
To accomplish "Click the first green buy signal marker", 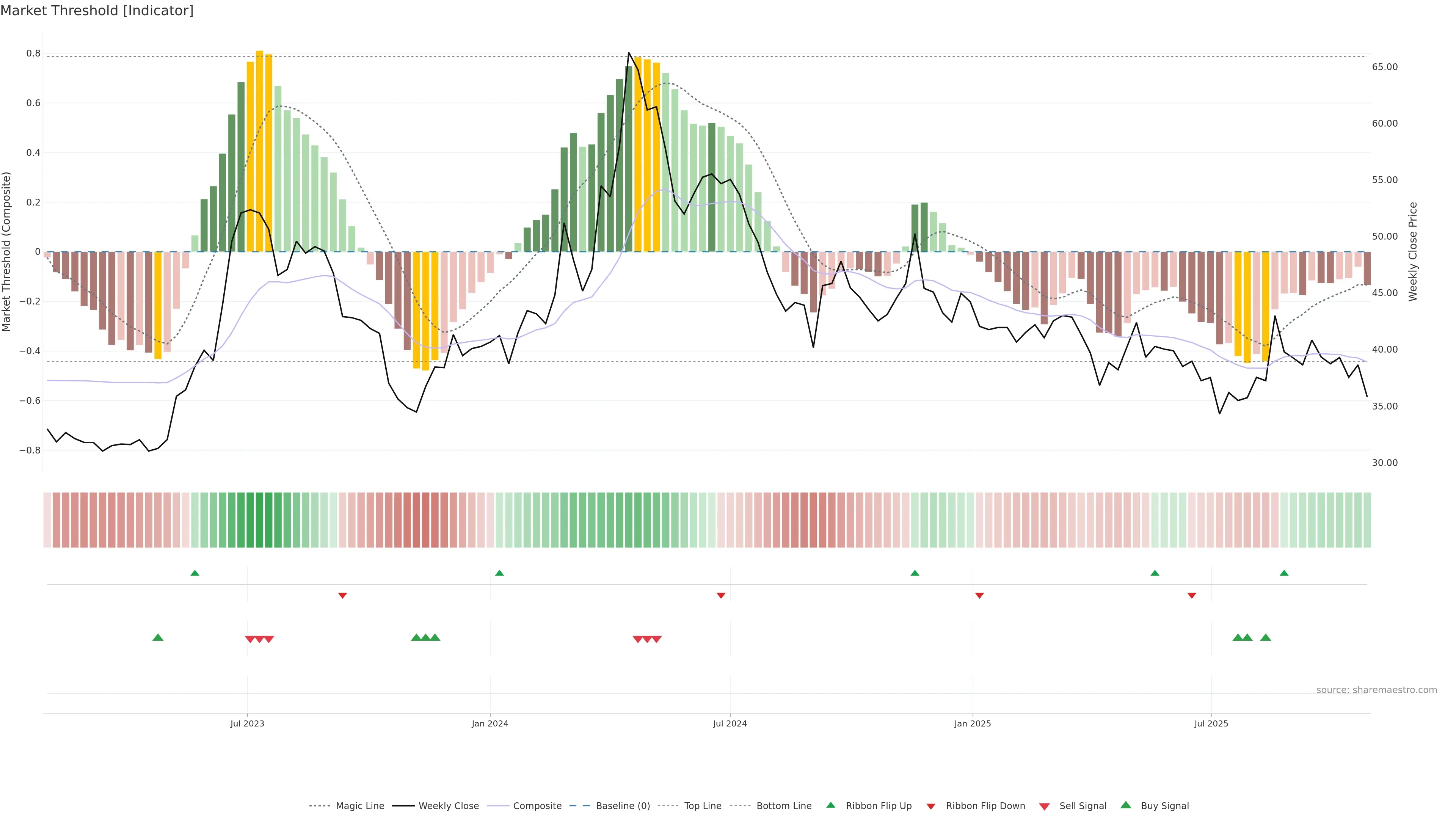I will click(x=158, y=637).
